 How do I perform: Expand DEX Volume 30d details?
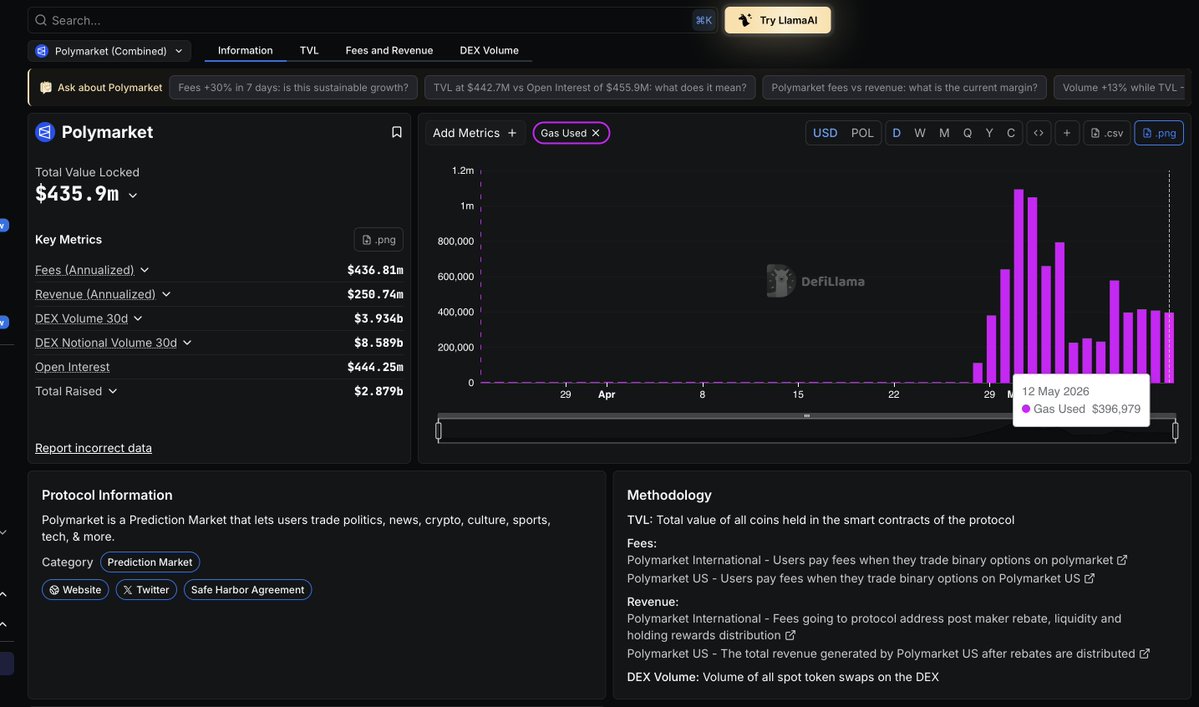(x=138, y=319)
